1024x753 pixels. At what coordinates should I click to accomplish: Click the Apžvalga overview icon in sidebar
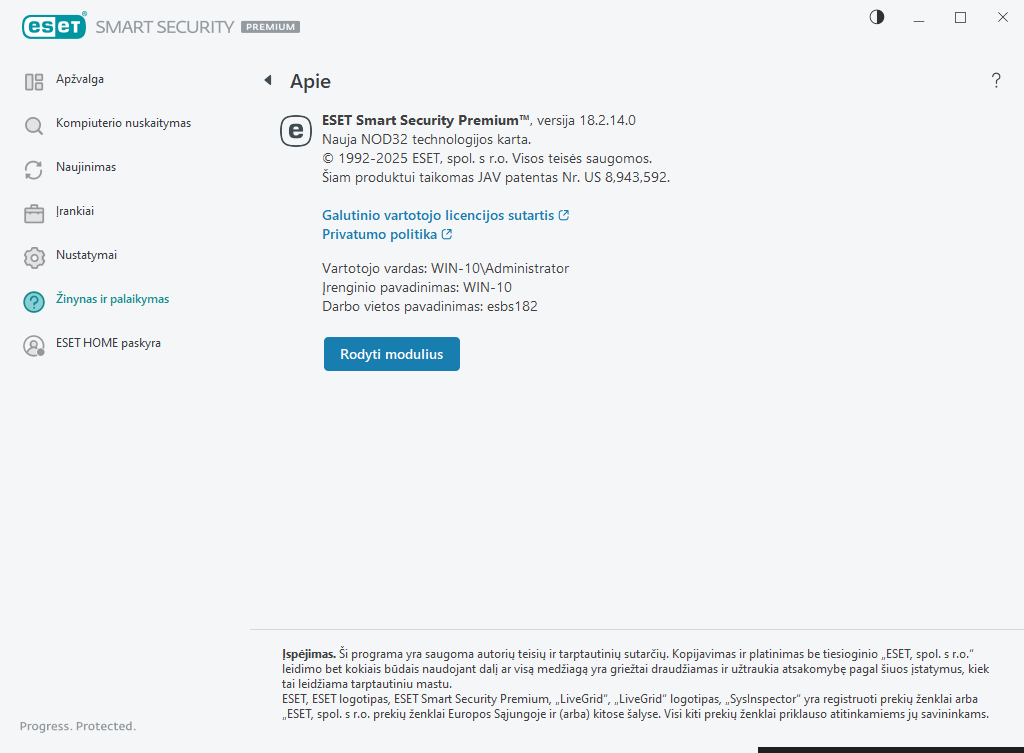pyautogui.click(x=34, y=82)
